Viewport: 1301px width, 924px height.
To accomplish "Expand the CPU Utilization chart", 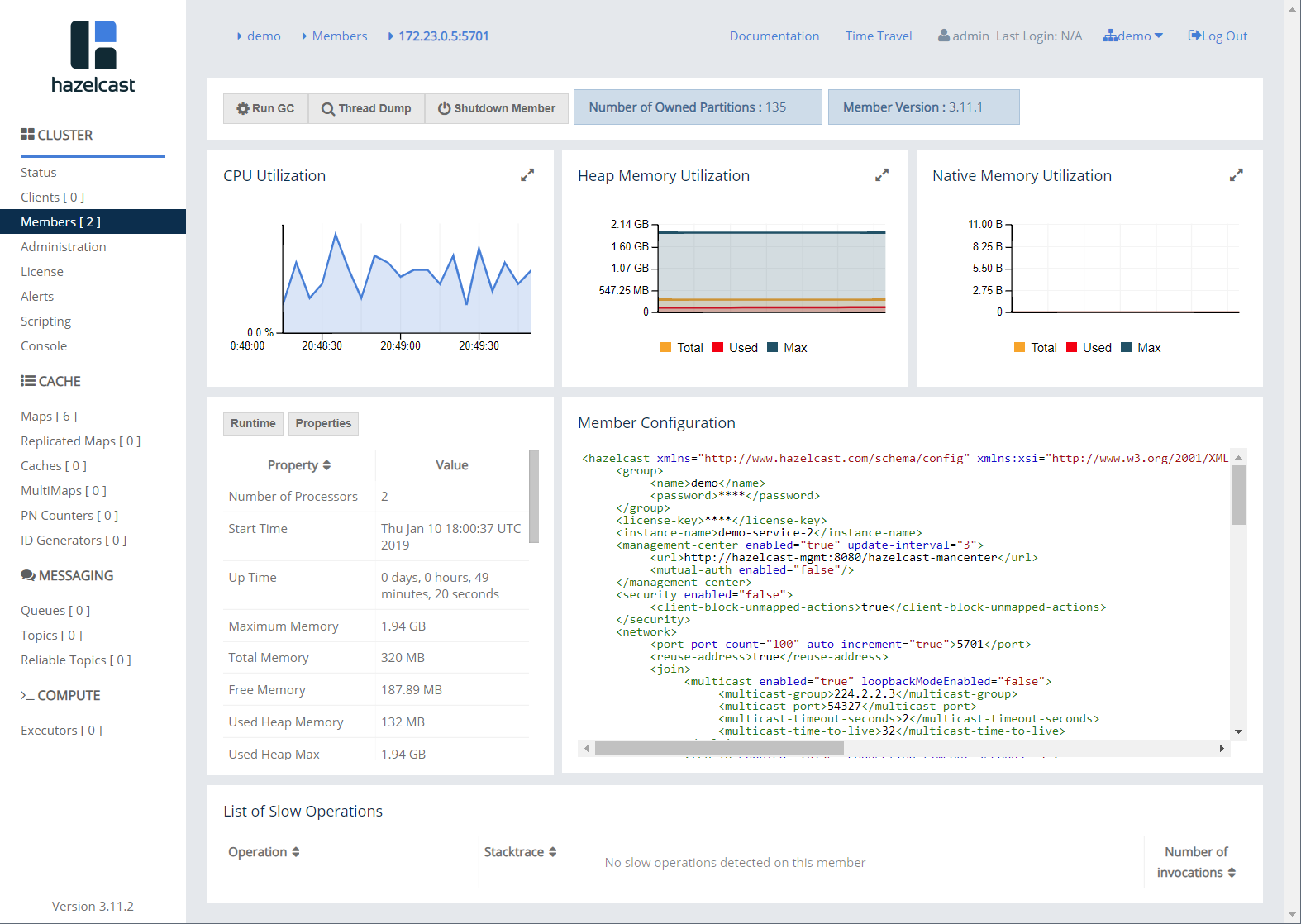I will coord(527,175).
